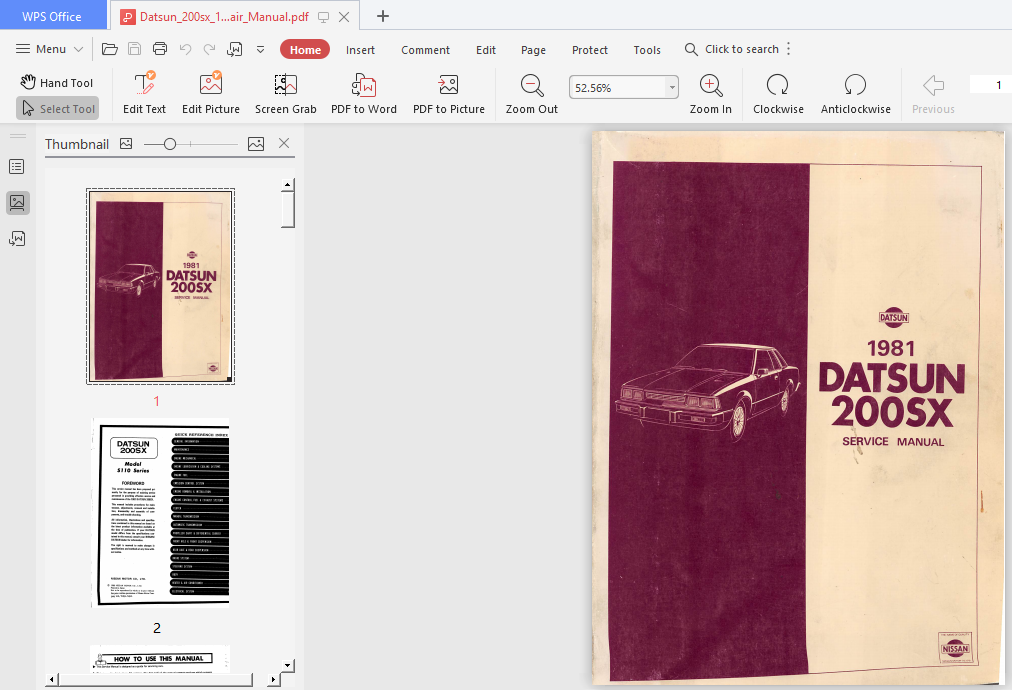Viewport: 1012px width, 690px height.
Task: Click the thumbnail panel scroll down arrow
Action: point(288,665)
